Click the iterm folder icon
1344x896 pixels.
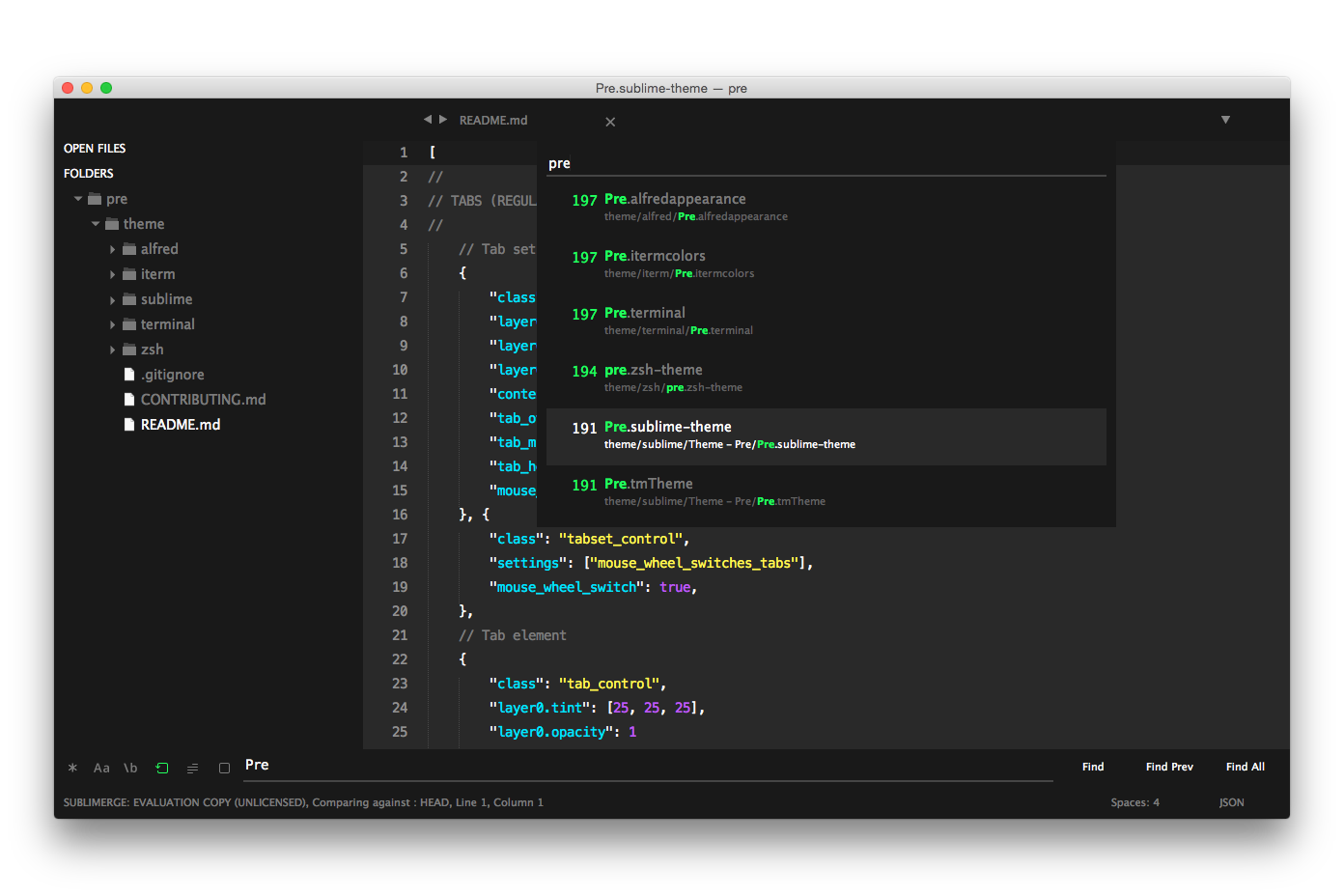(129, 274)
